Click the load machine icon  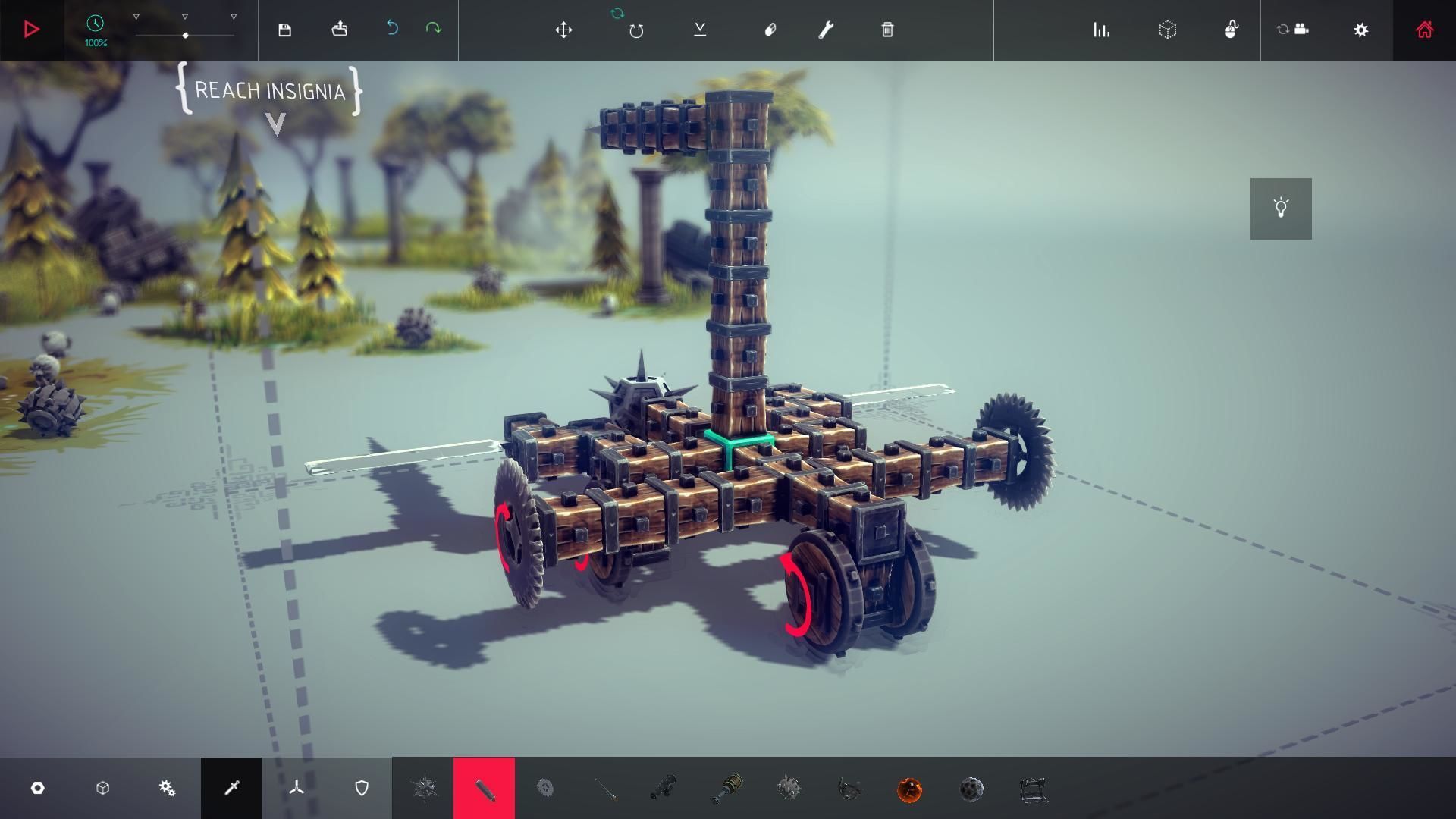pyautogui.click(x=340, y=30)
